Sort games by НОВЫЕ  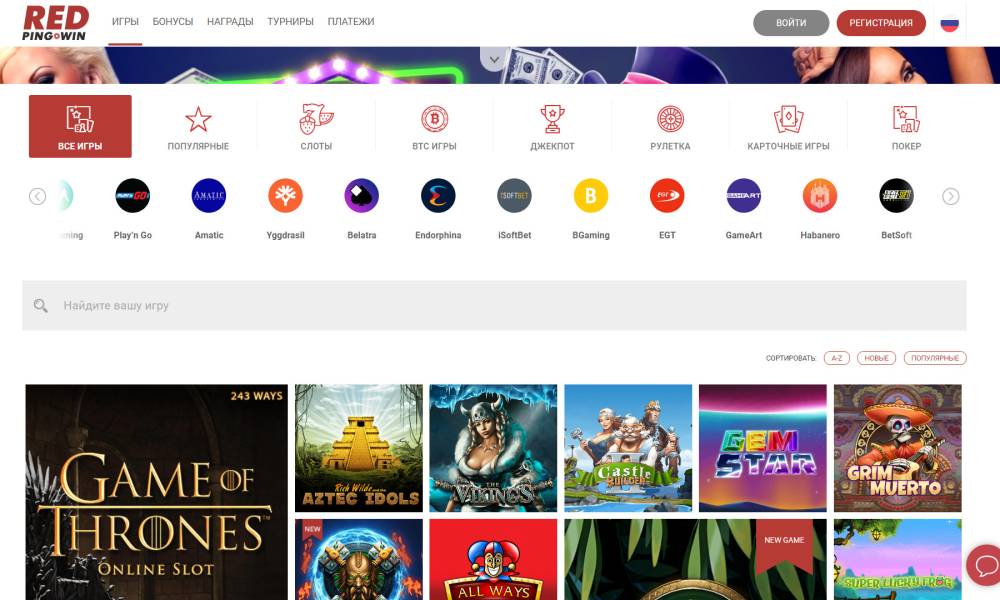click(x=876, y=358)
